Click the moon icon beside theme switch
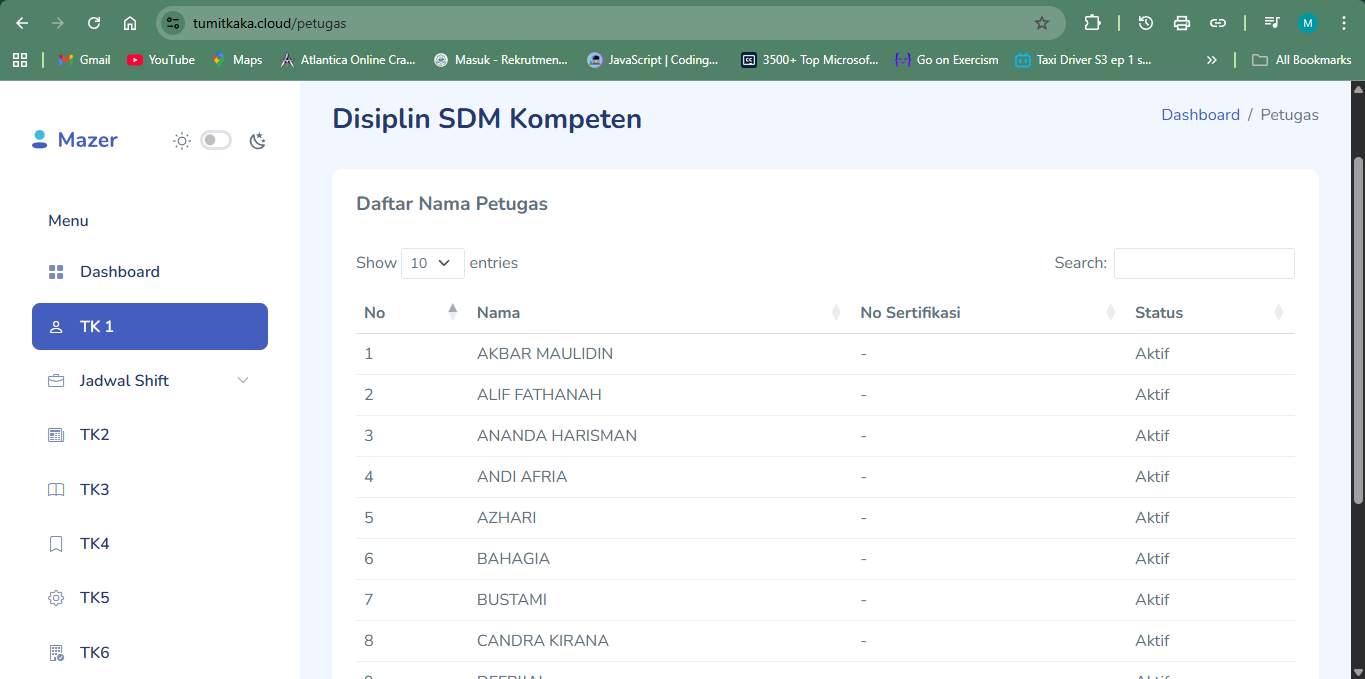The height and width of the screenshot is (679, 1365). (258, 141)
